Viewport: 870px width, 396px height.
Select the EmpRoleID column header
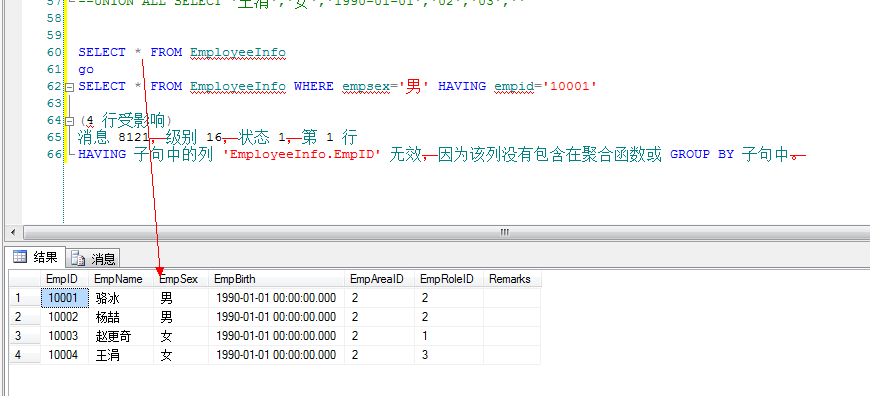point(449,279)
